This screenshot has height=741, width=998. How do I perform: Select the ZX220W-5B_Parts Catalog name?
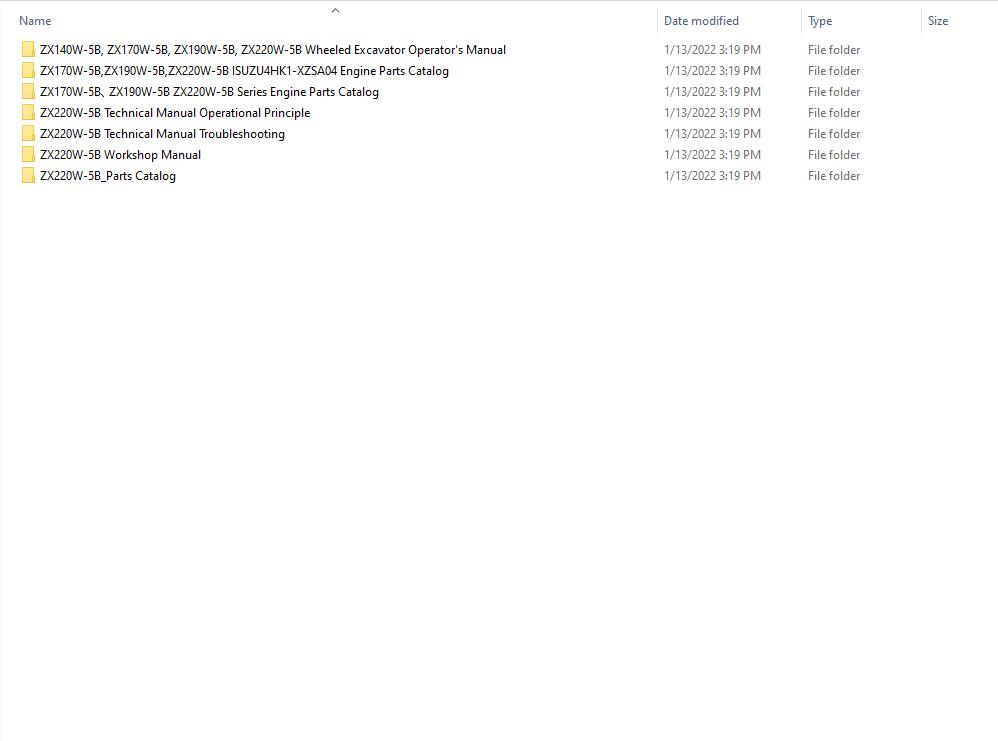click(108, 176)
